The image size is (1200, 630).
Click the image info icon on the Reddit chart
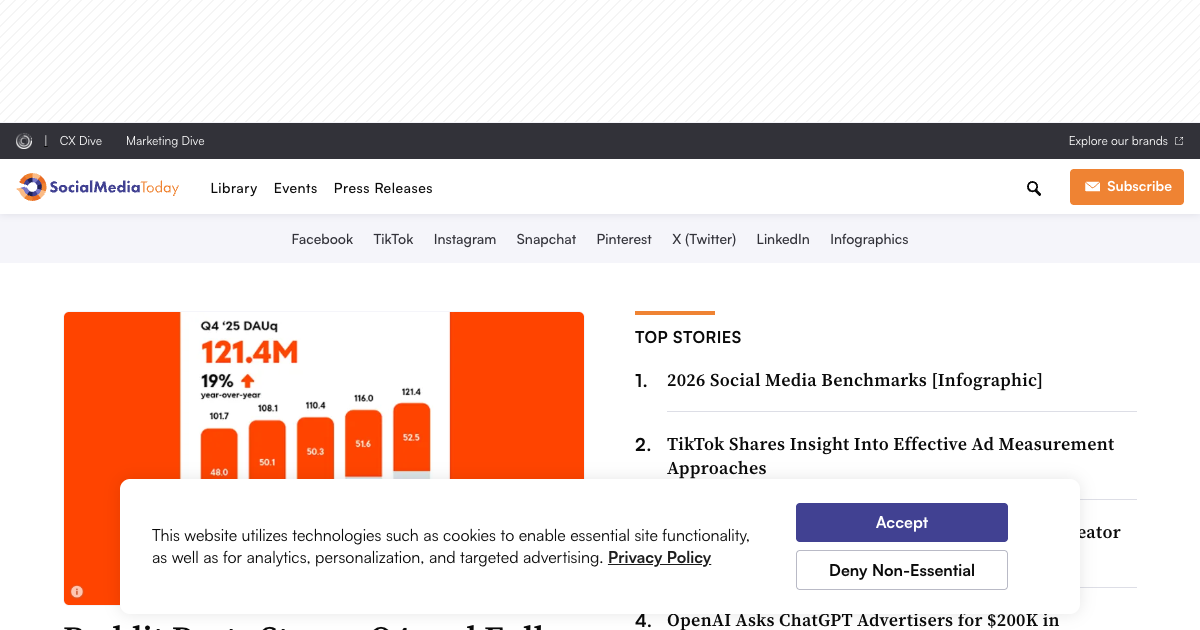[77, 591]
